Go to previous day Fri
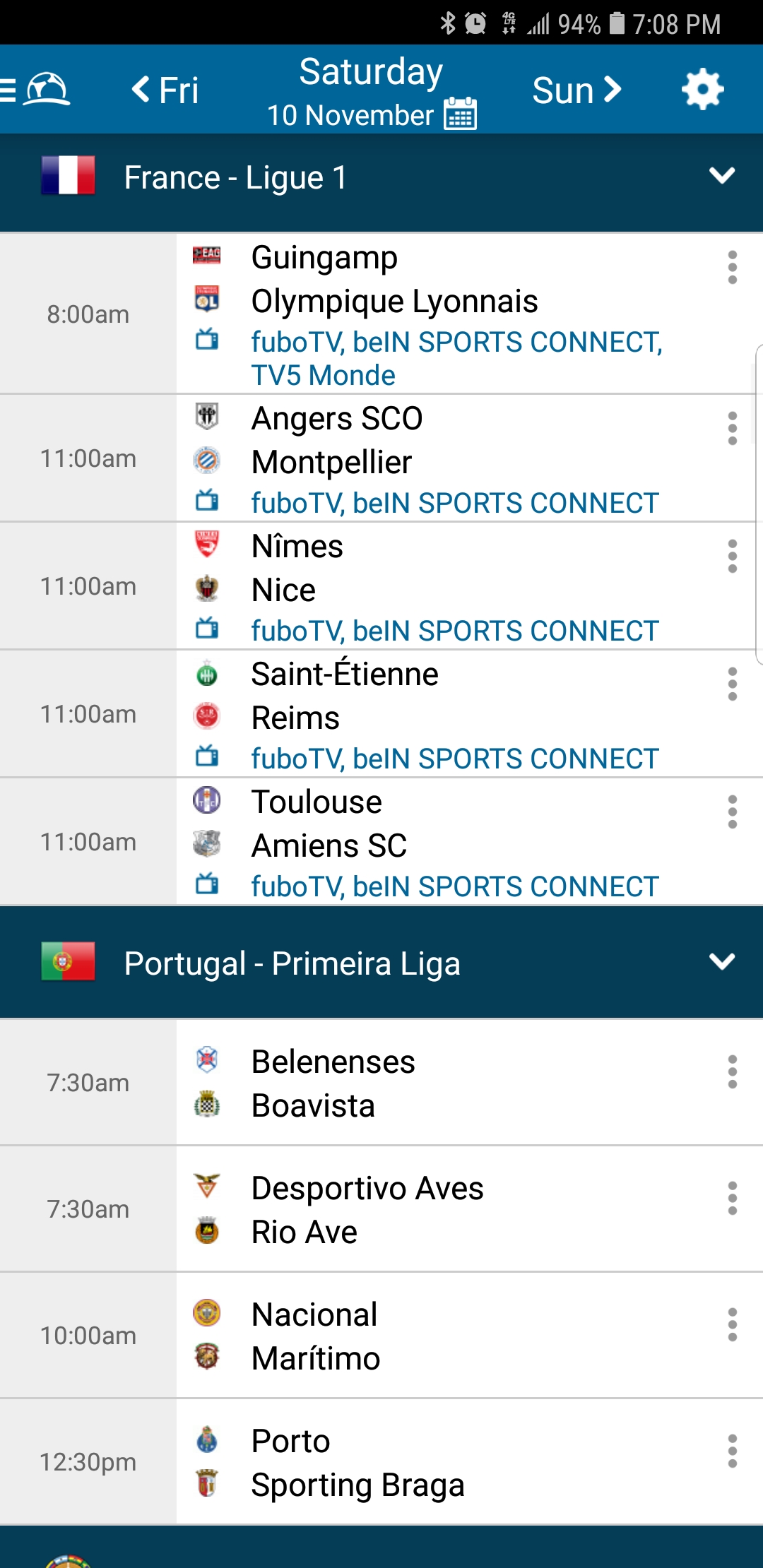Image resolution: width=763 pixels, height=1568 pixels. click(x=165, y=90)
